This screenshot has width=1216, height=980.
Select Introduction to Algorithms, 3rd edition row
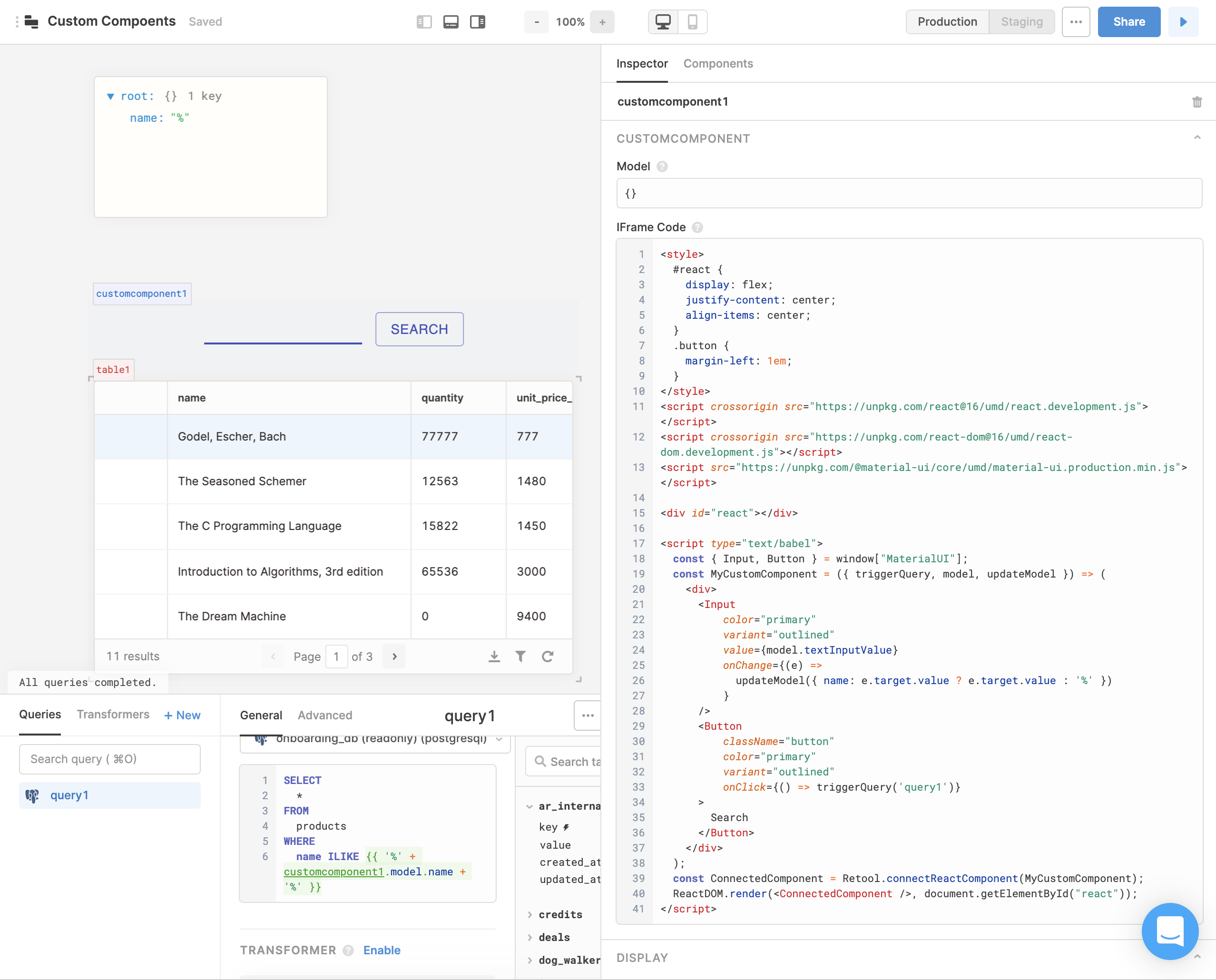pyautogui.click(x=333, y=571)
